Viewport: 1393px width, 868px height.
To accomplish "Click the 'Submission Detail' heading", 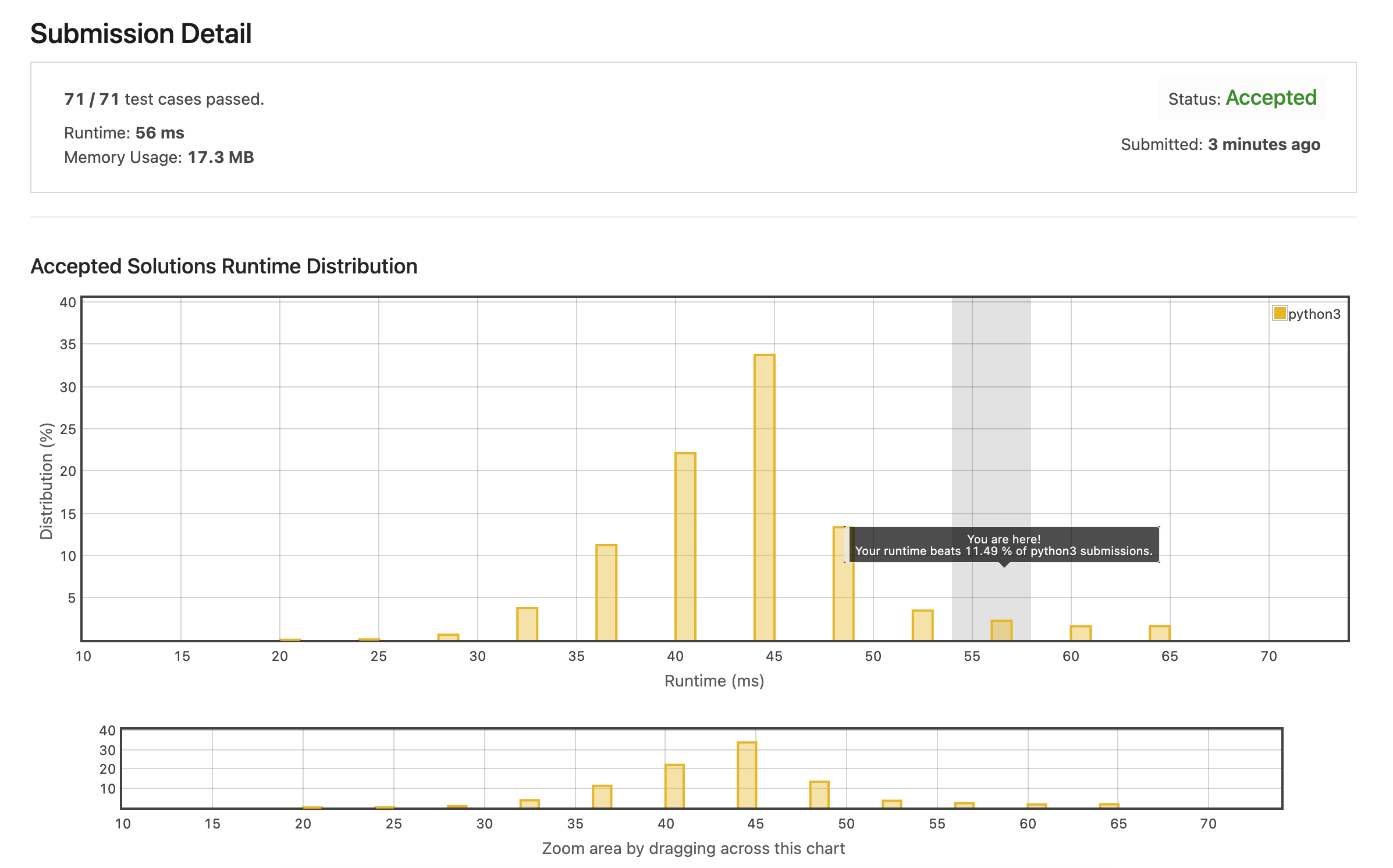I will [141, 34].
